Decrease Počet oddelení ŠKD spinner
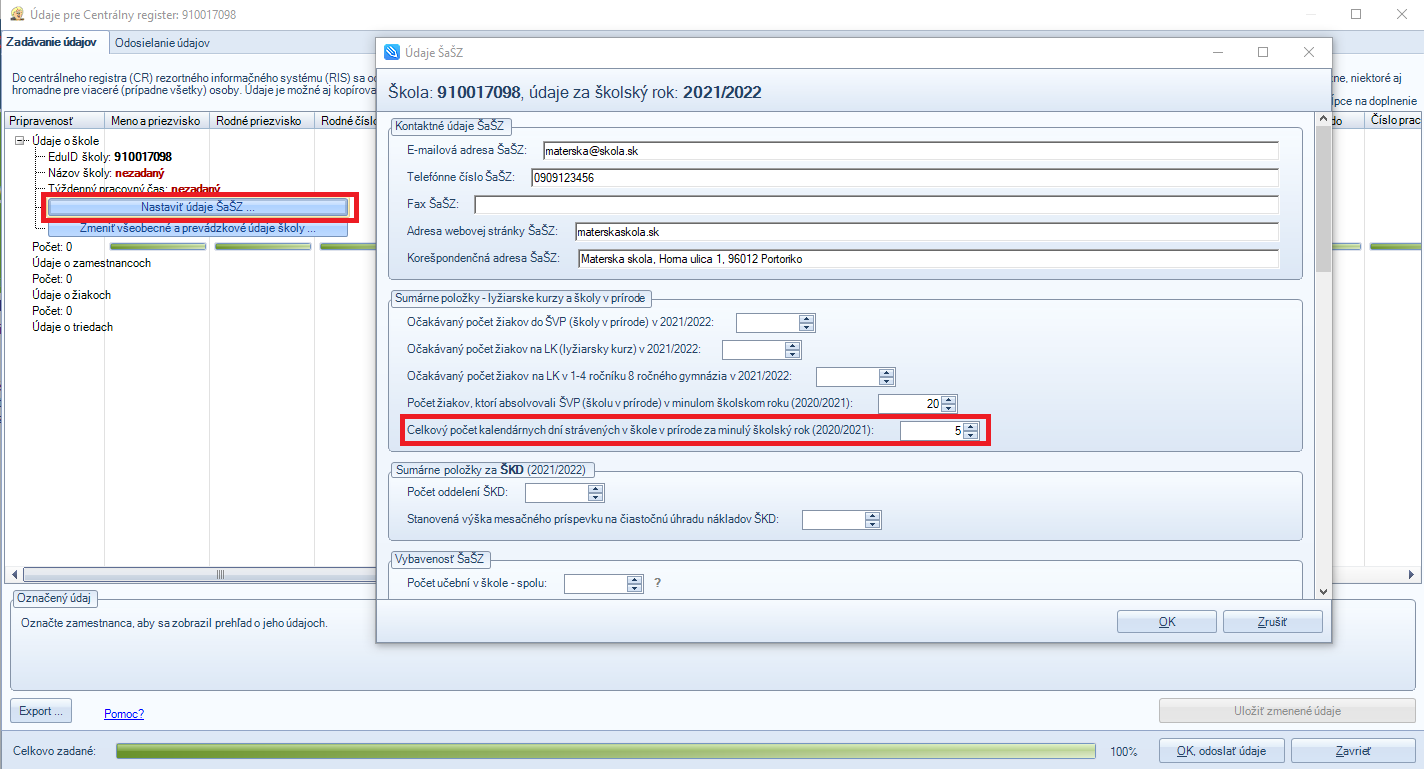The image size is (1424, 769). click(x=596, y=497)
